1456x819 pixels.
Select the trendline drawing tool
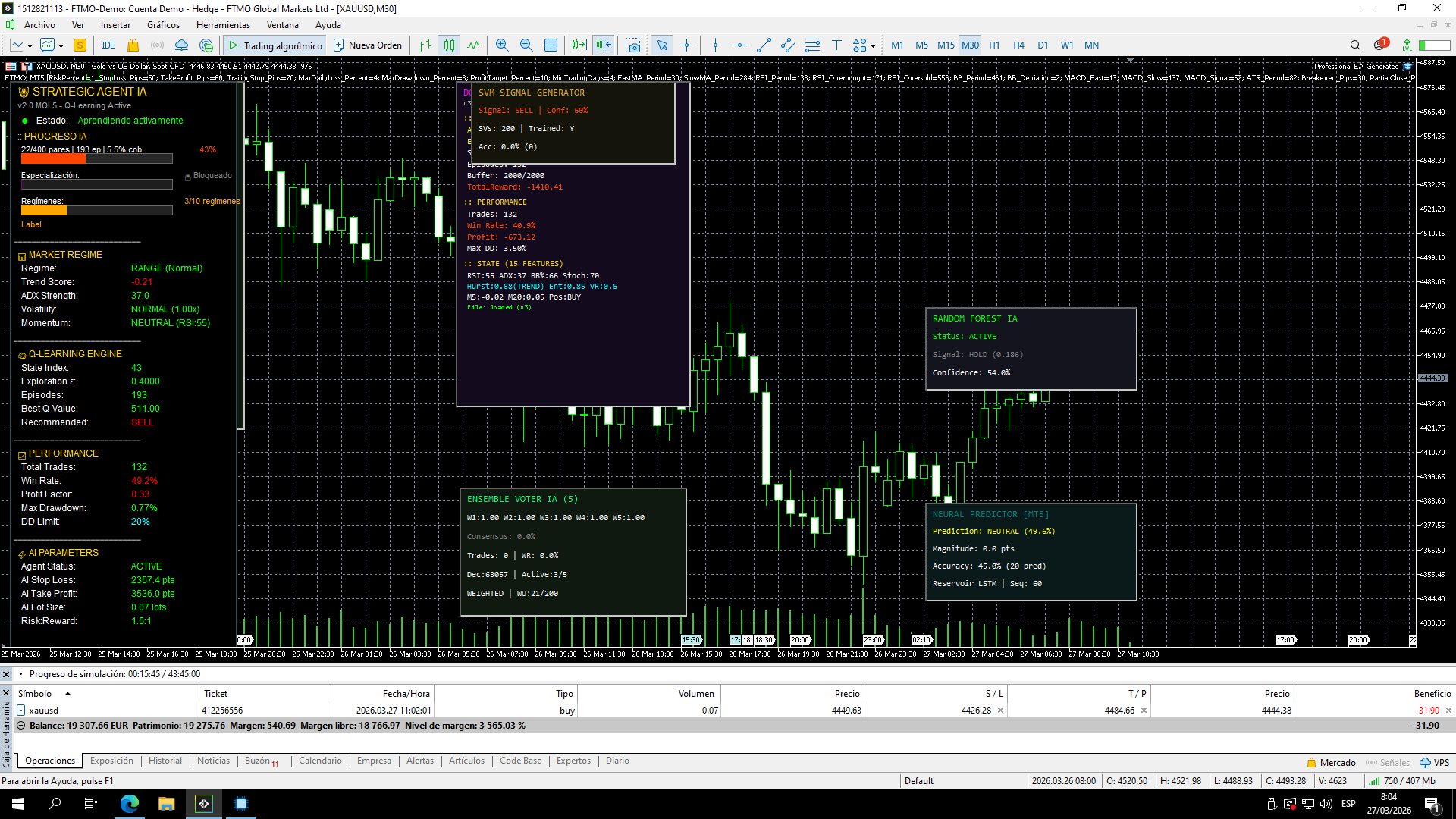coord(764,45)
